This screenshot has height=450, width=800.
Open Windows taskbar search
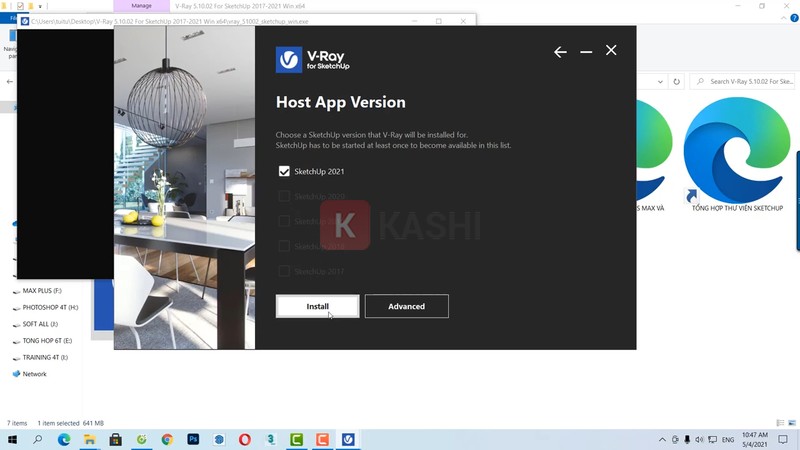click(38, 439)
